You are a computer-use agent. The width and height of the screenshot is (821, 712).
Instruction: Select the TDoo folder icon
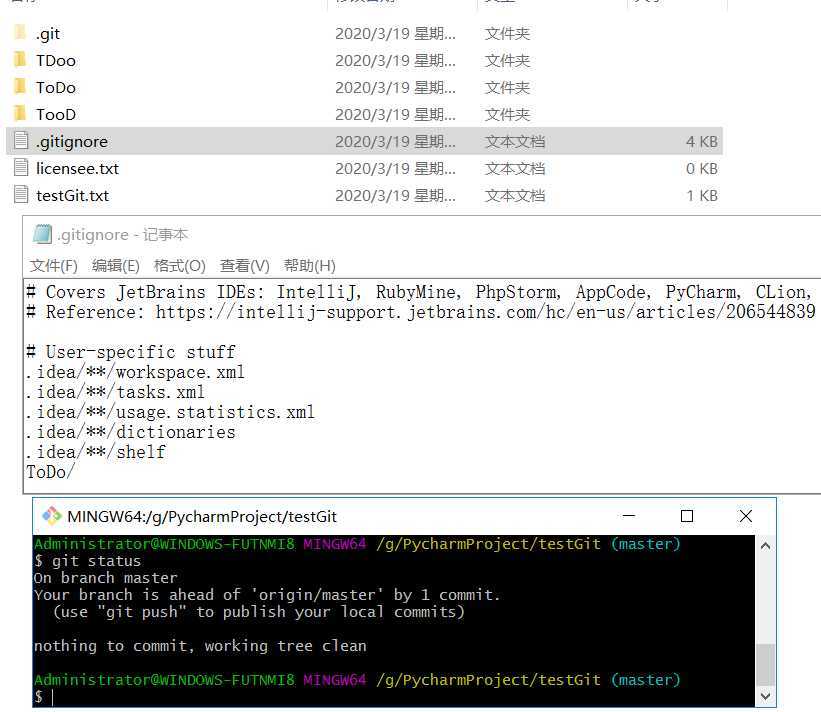coord(20,60)
